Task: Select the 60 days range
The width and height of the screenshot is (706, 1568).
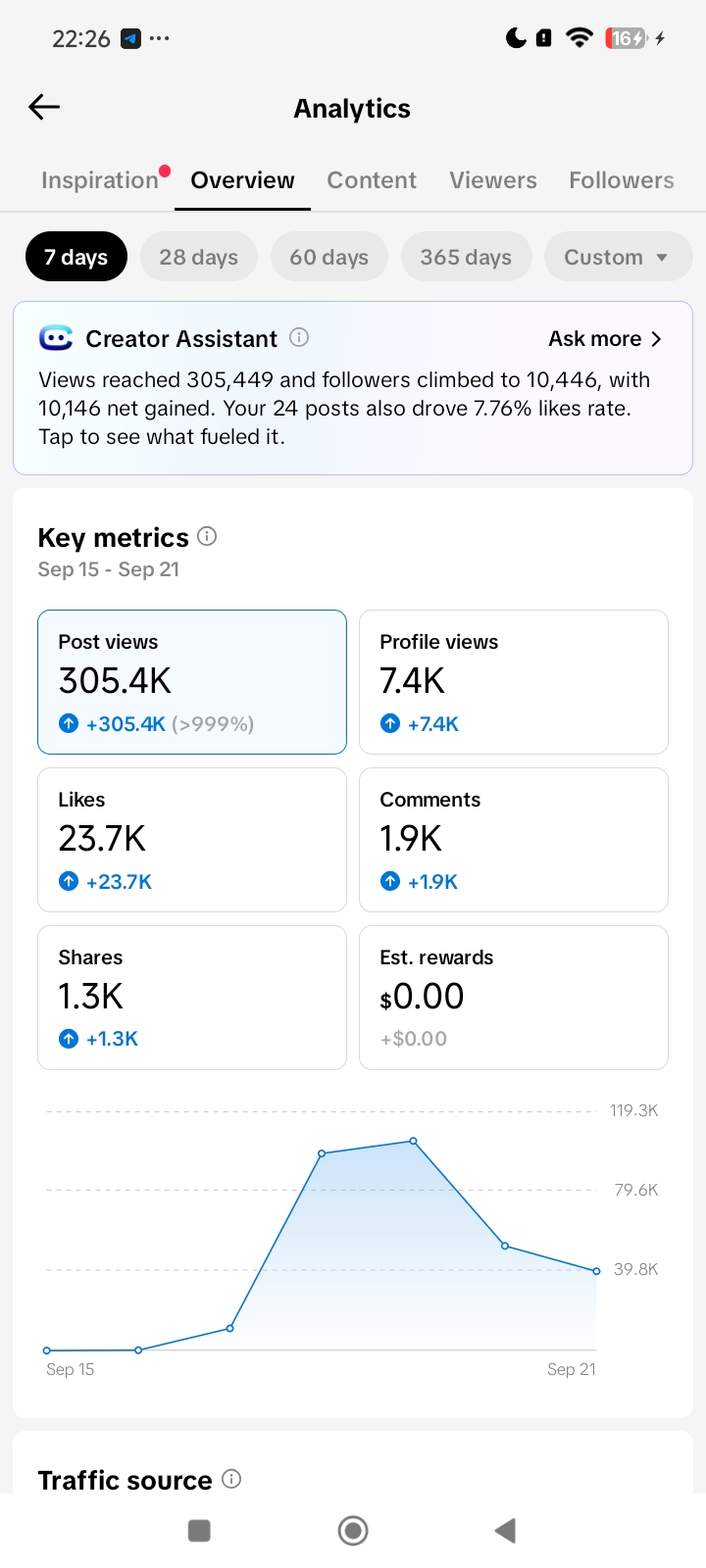Action: coord(329,257)
